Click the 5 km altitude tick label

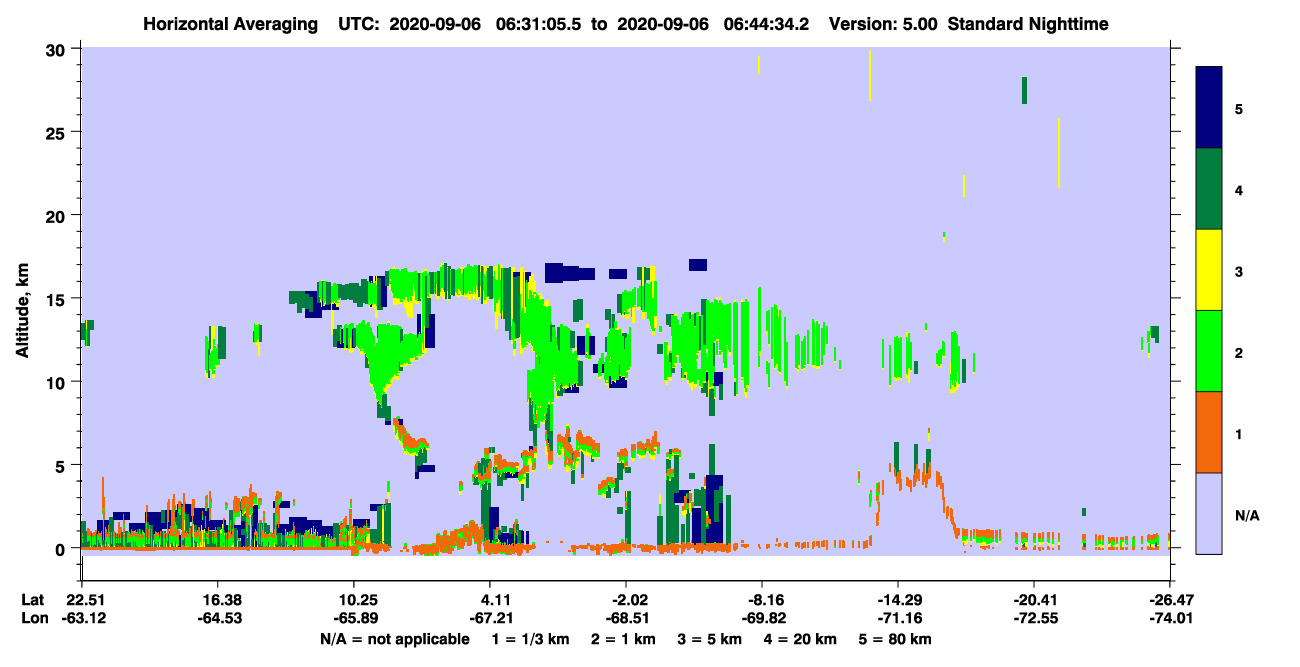click(x=63, y=465)
